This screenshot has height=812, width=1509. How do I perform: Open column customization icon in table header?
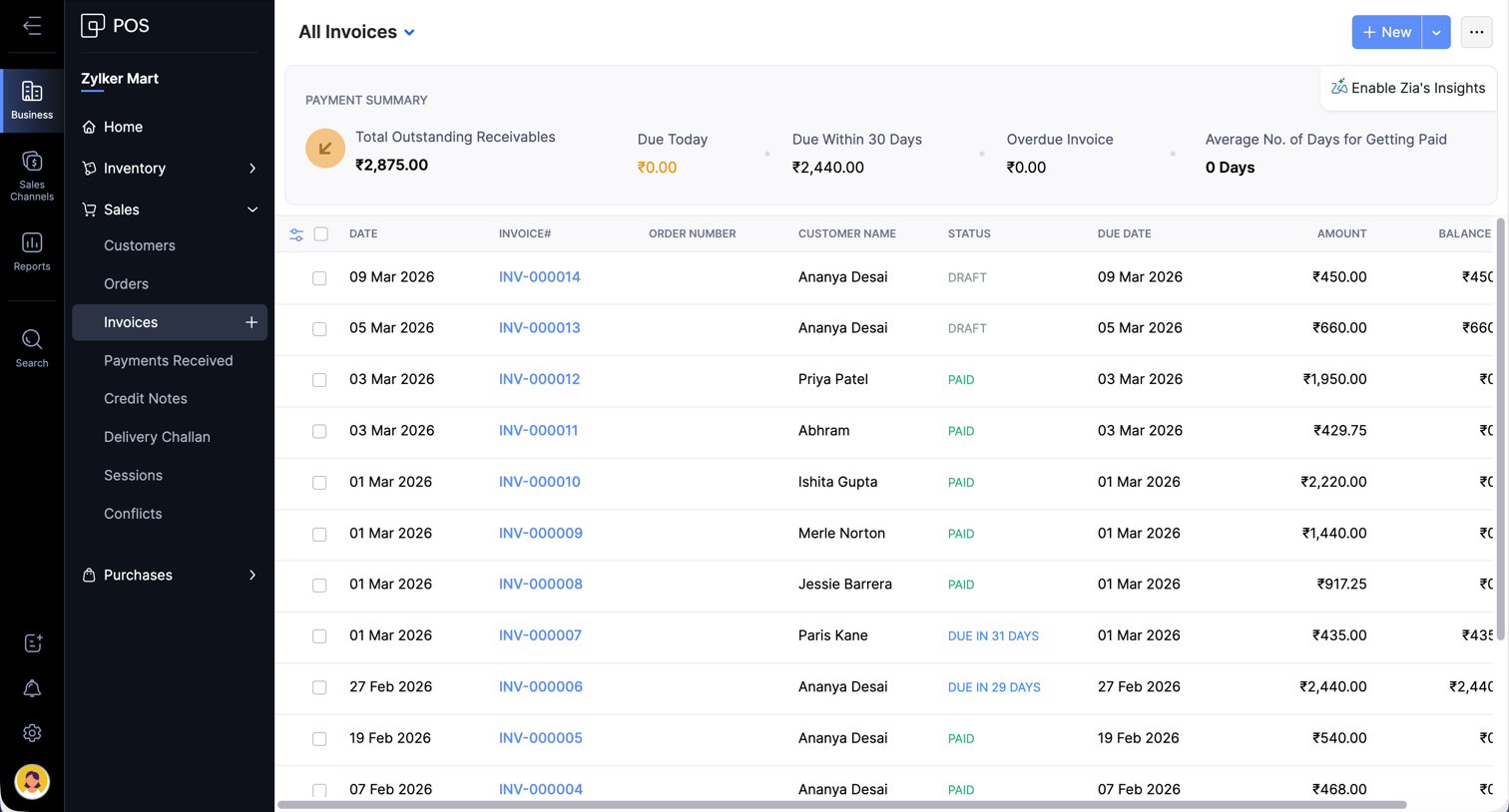296,234
